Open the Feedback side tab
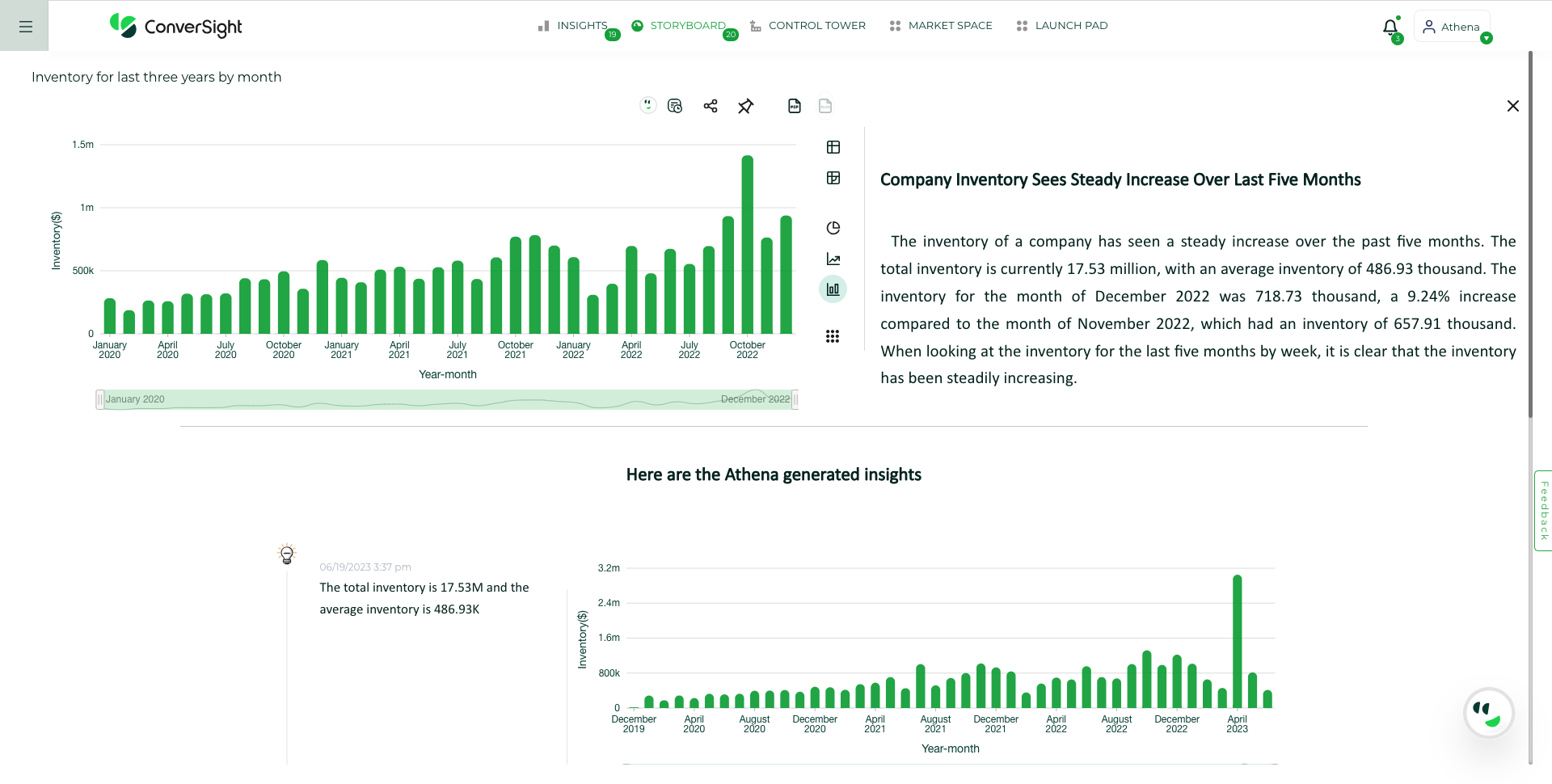The width and height of the screenshot is (1552, 784). (x=1543, y=511)
